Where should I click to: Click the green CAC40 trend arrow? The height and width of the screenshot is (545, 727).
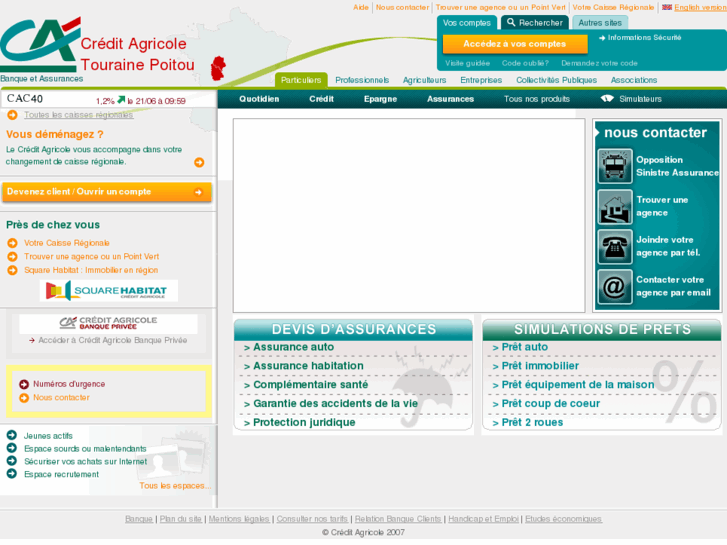(121, 100)
